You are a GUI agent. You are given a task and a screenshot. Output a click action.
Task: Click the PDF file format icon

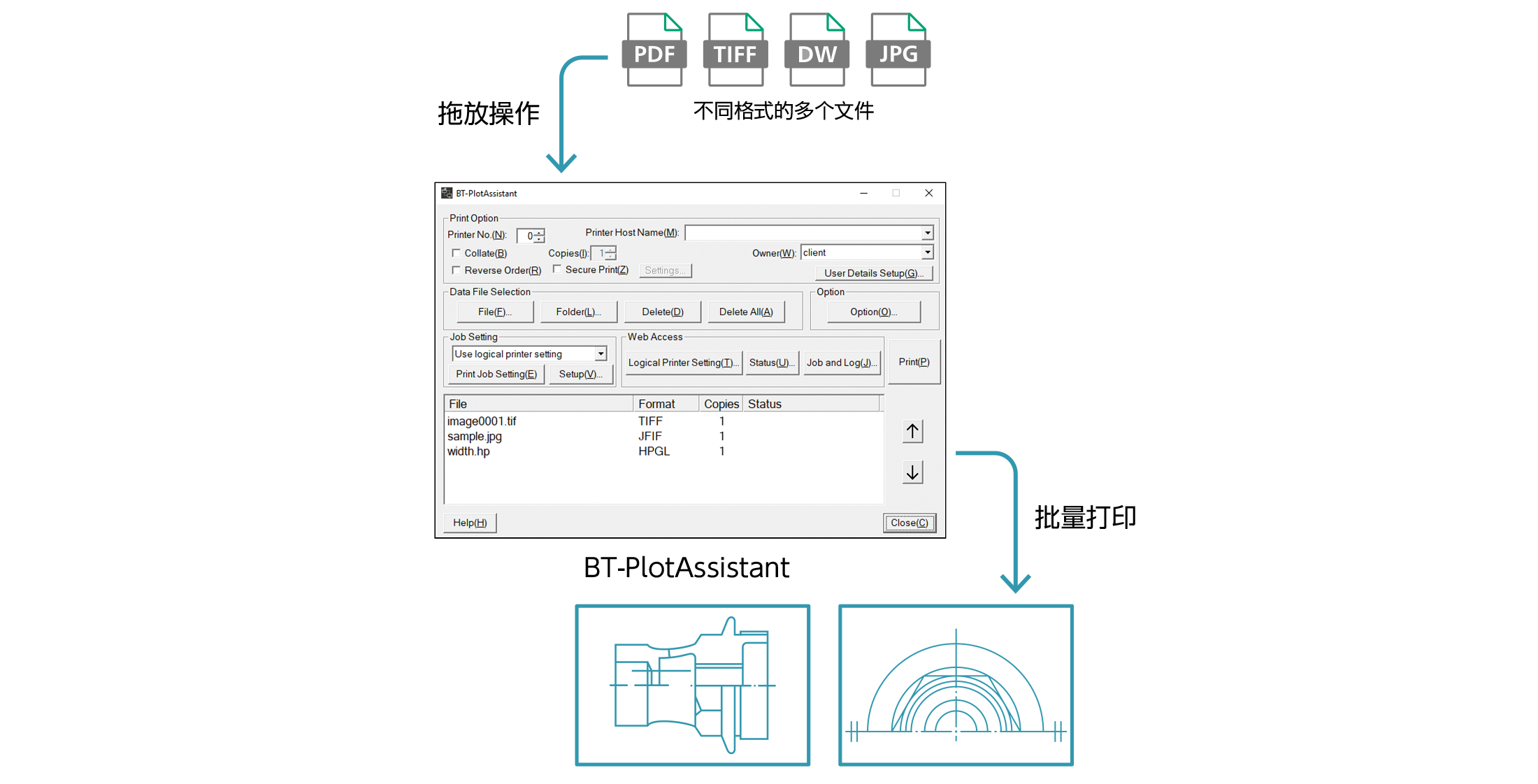pyautogui.click(x=654, y=50)
